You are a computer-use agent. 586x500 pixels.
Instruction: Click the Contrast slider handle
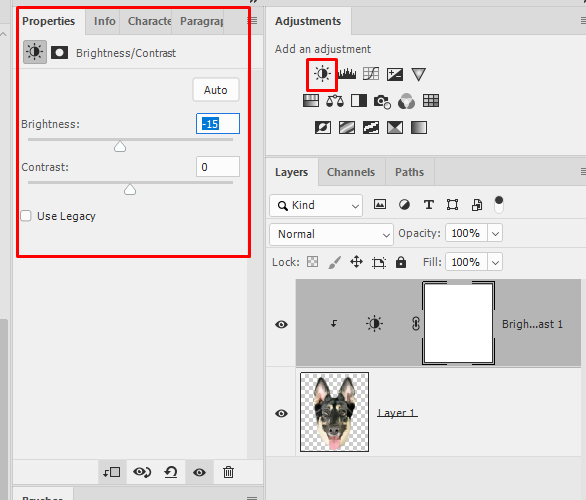pyautogui.click(x=130, y=189)
